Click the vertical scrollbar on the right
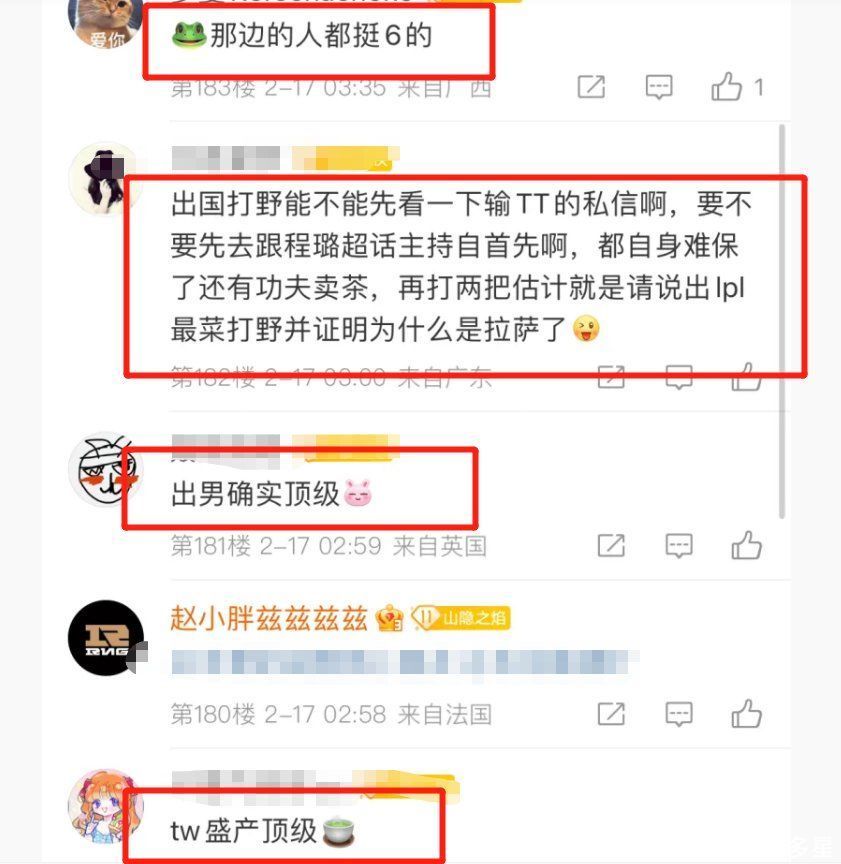This screenshot has height=864, width=841. (781, 321)
